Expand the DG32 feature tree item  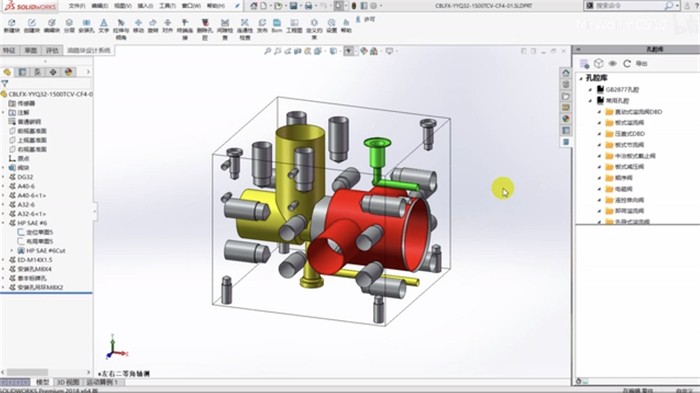4,177
